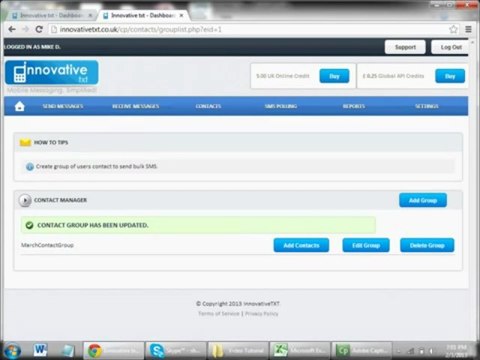Image resolution: width=480 pixels, height=360 pixels.
Task: Open the Receive Messages menu
Action: pos(136,106)
